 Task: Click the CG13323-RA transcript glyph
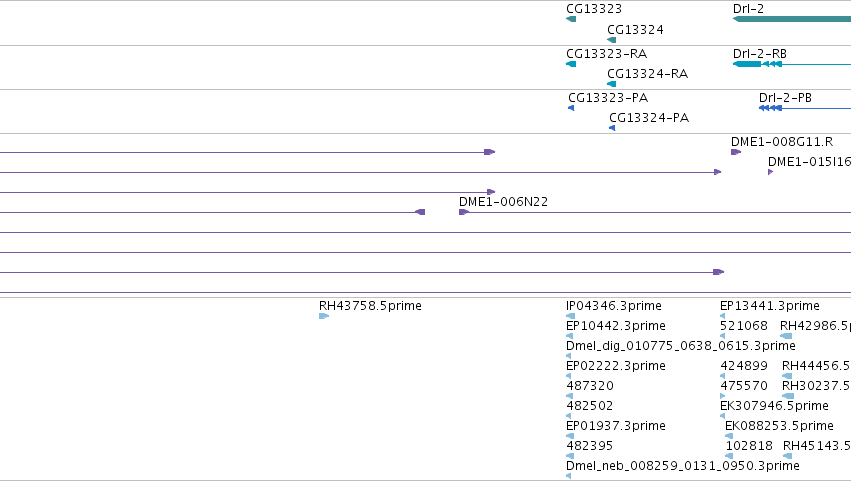click(571, 64)
